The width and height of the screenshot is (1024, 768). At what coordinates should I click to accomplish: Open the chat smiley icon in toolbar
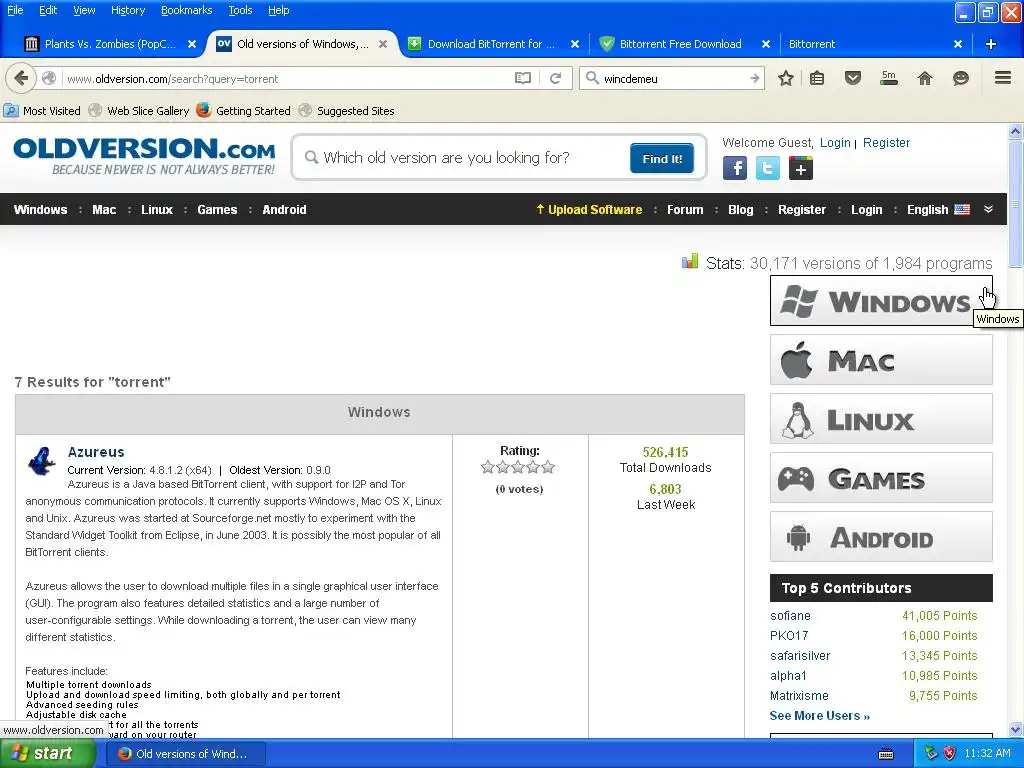click(961, 78)
